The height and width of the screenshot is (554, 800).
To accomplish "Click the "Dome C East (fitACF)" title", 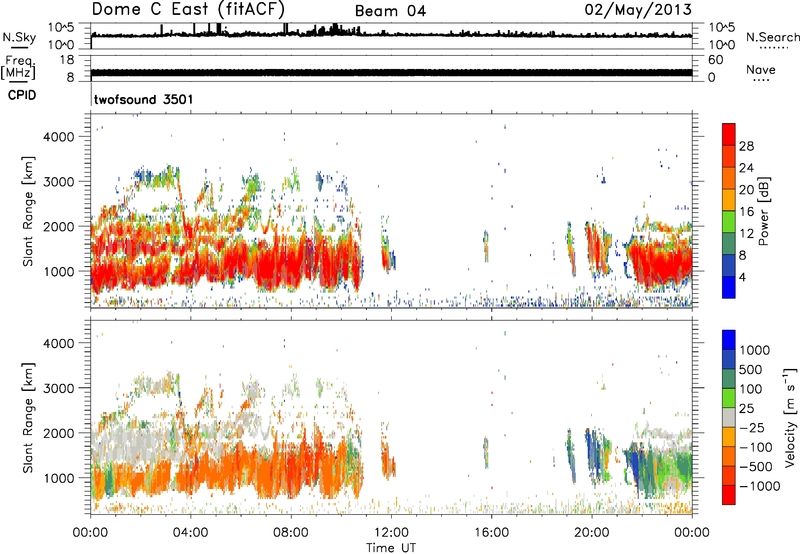I will 188,9.
